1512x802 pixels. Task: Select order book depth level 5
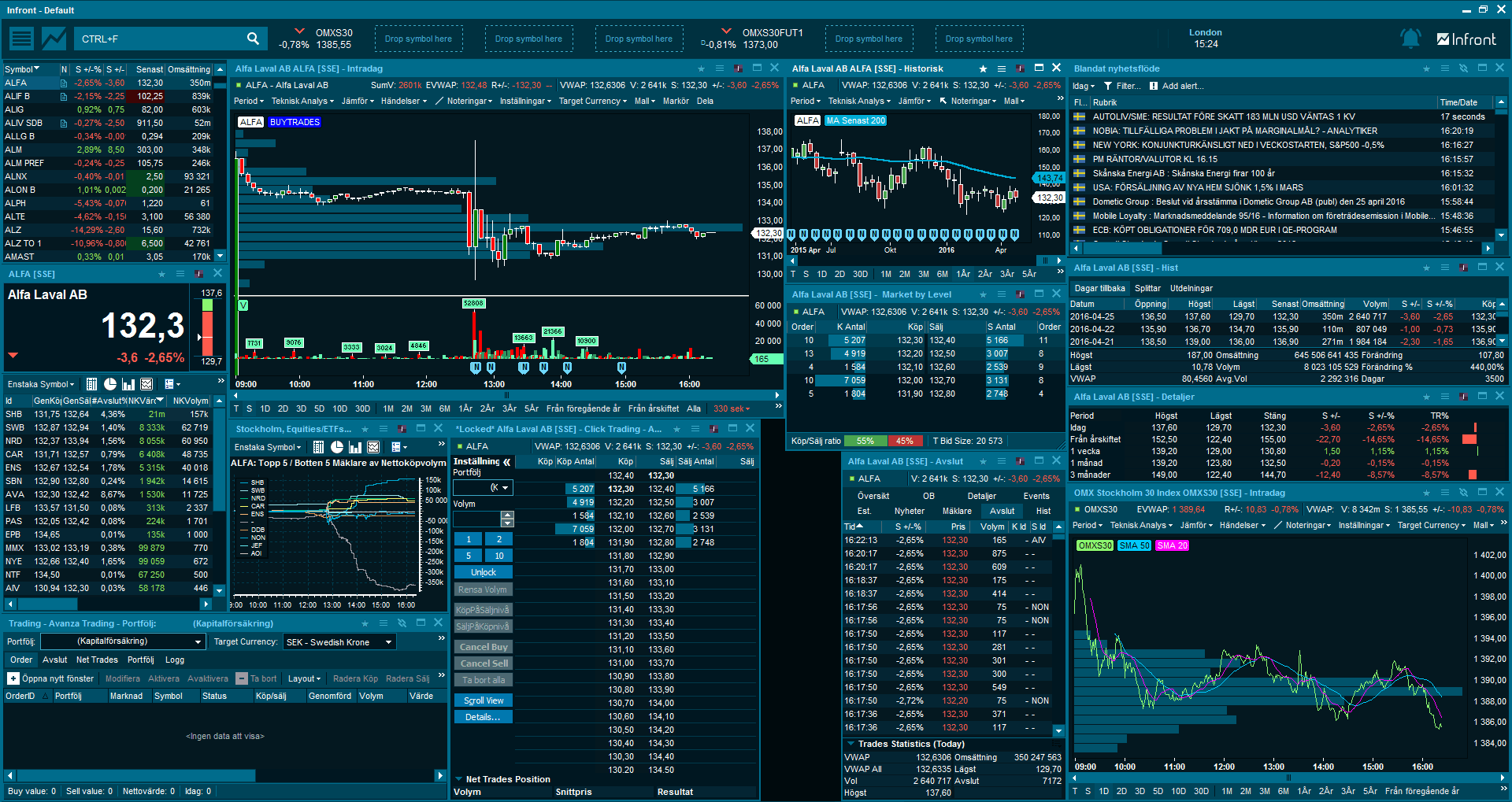469,556
